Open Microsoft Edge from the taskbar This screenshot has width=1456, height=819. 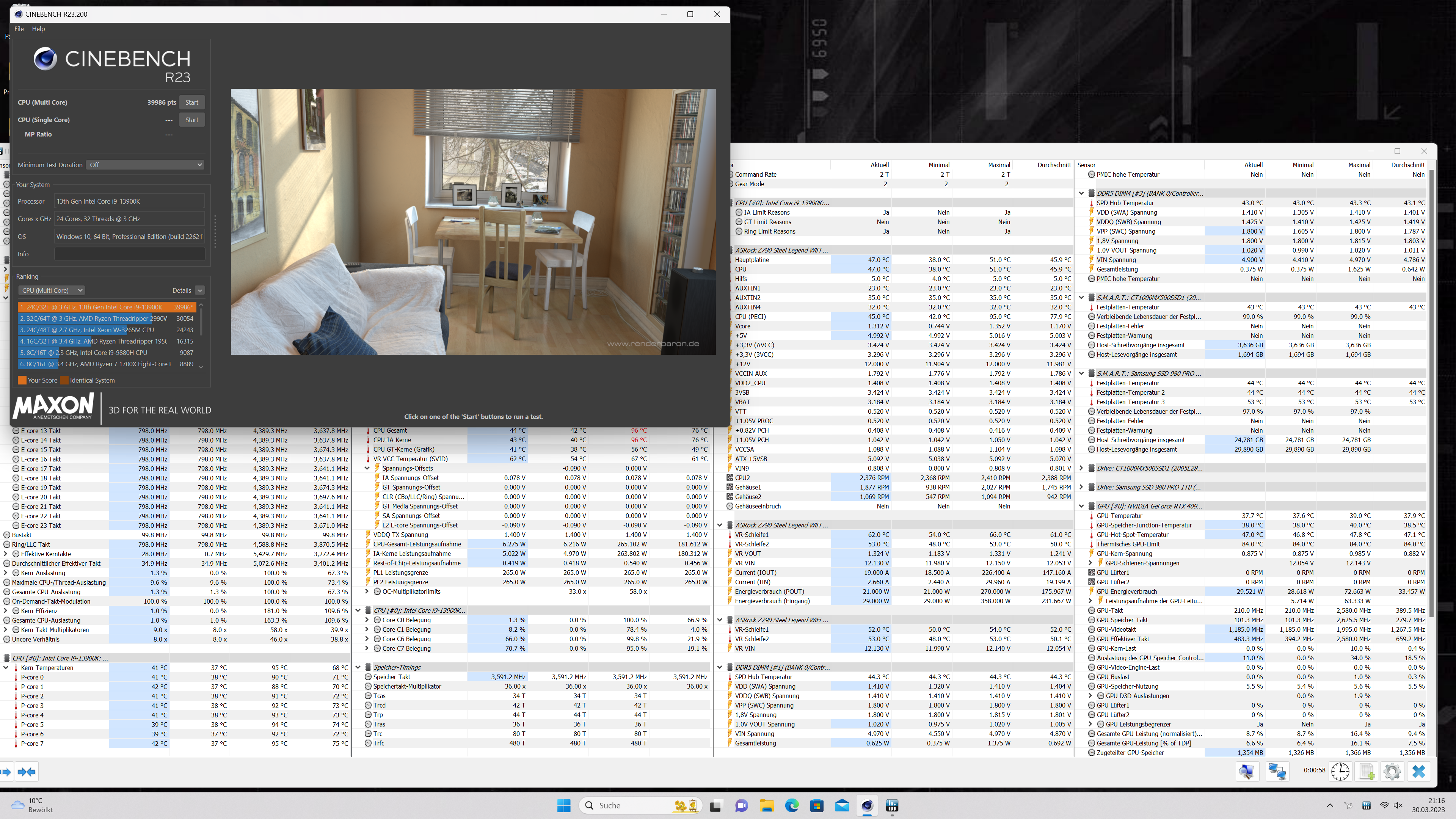point(791,805)
